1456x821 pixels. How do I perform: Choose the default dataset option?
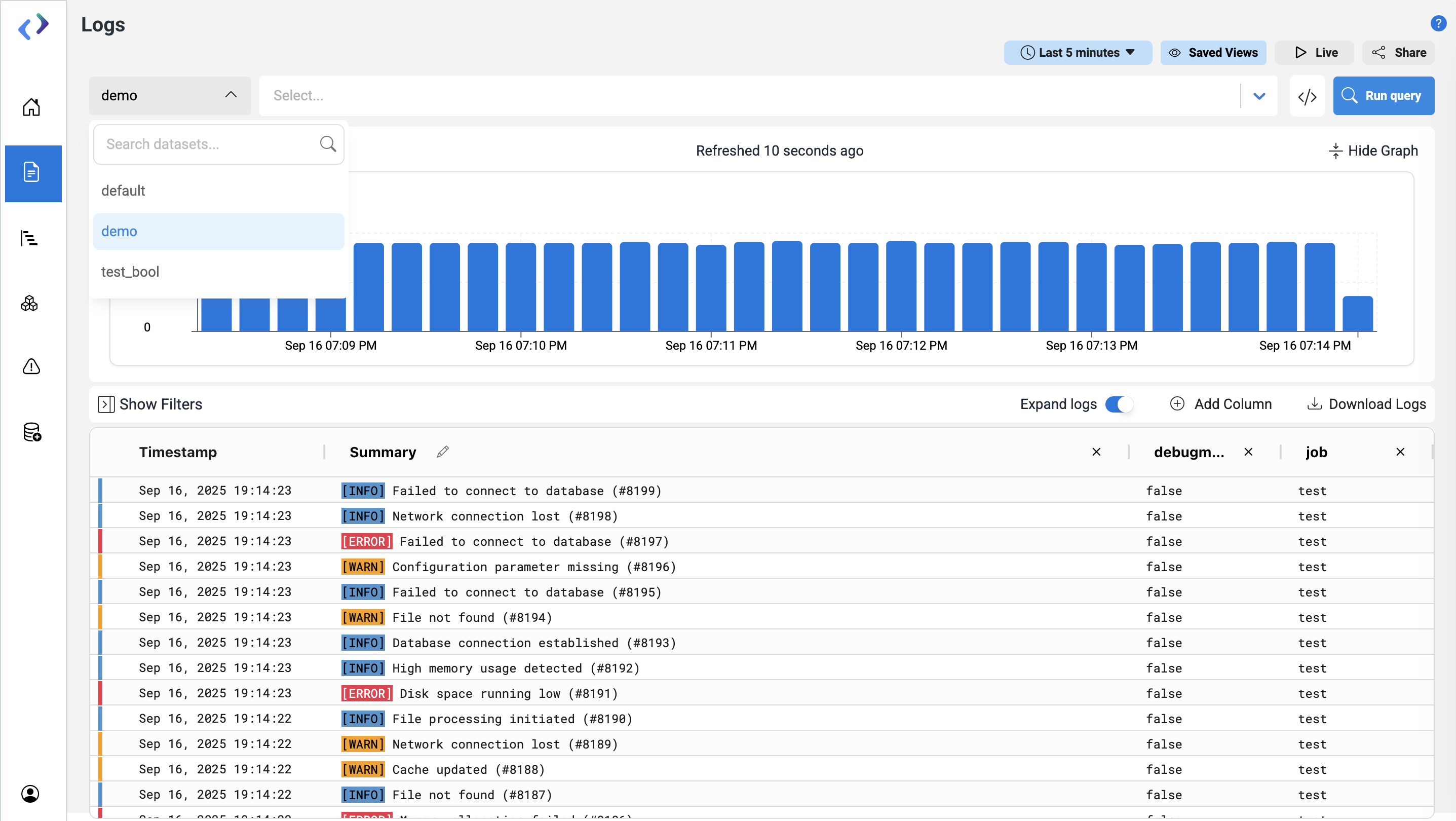(x=123, y=191)
